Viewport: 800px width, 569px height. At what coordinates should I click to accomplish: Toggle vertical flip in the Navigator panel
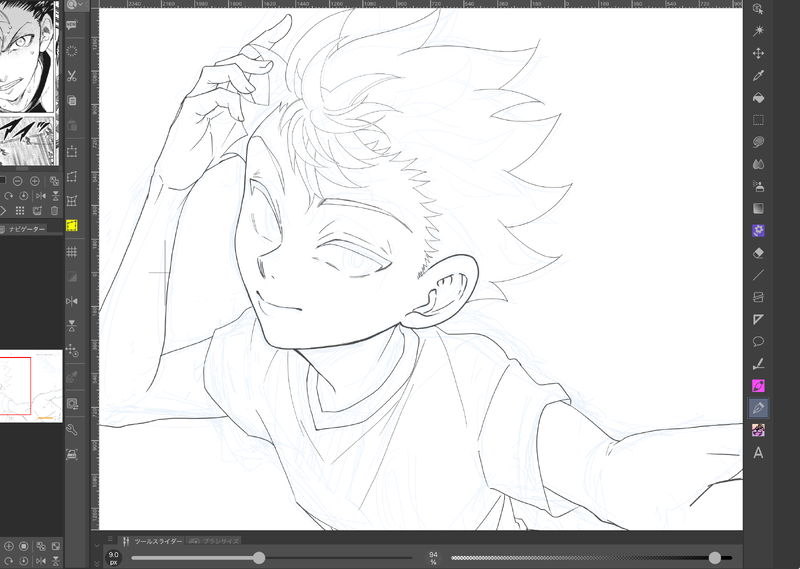56,560
